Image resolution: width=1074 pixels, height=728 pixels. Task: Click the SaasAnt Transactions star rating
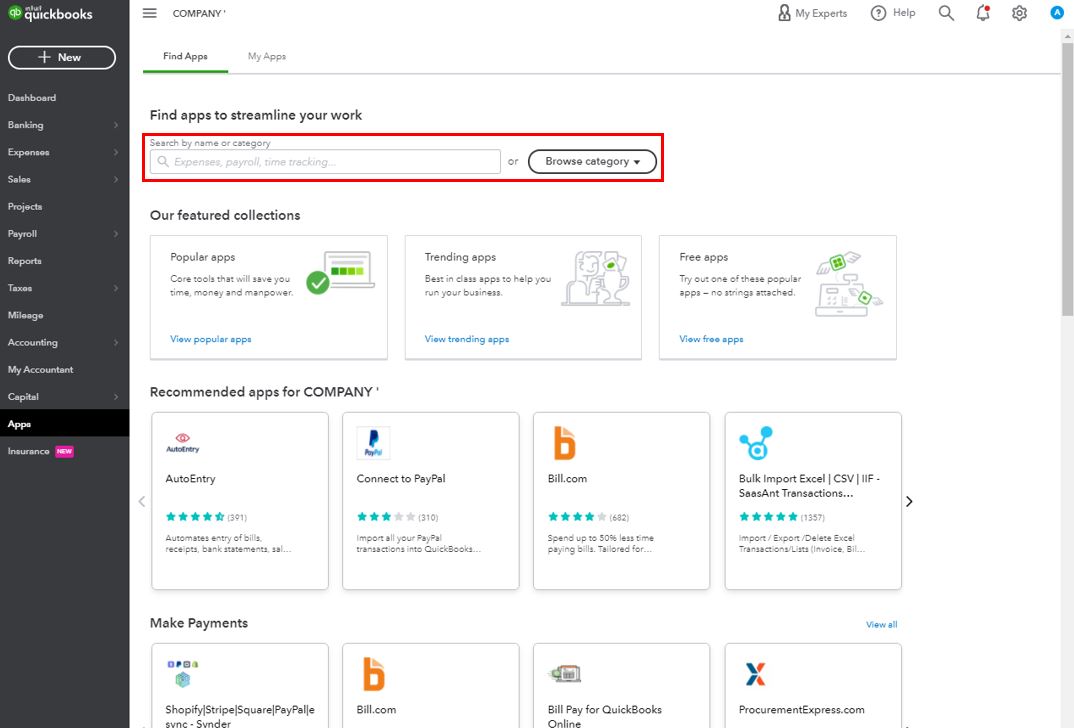[769, 517]
